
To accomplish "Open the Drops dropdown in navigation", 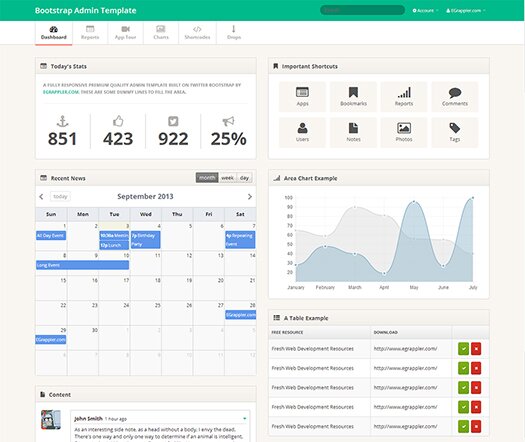I will tap(234, 33).
